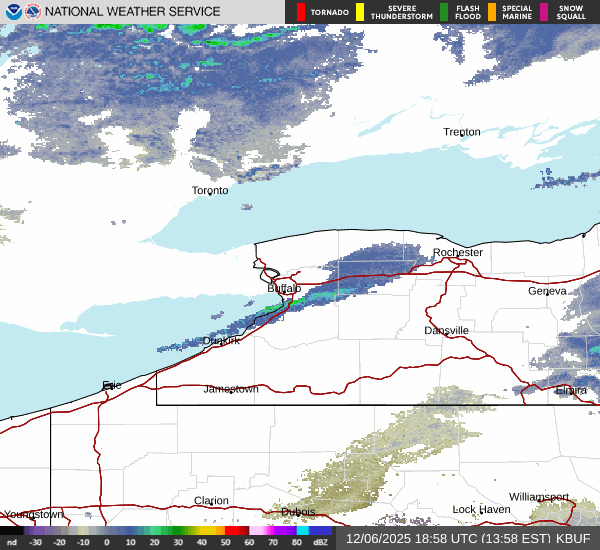
Task: Click the Dansville city label
Action: 446,330
